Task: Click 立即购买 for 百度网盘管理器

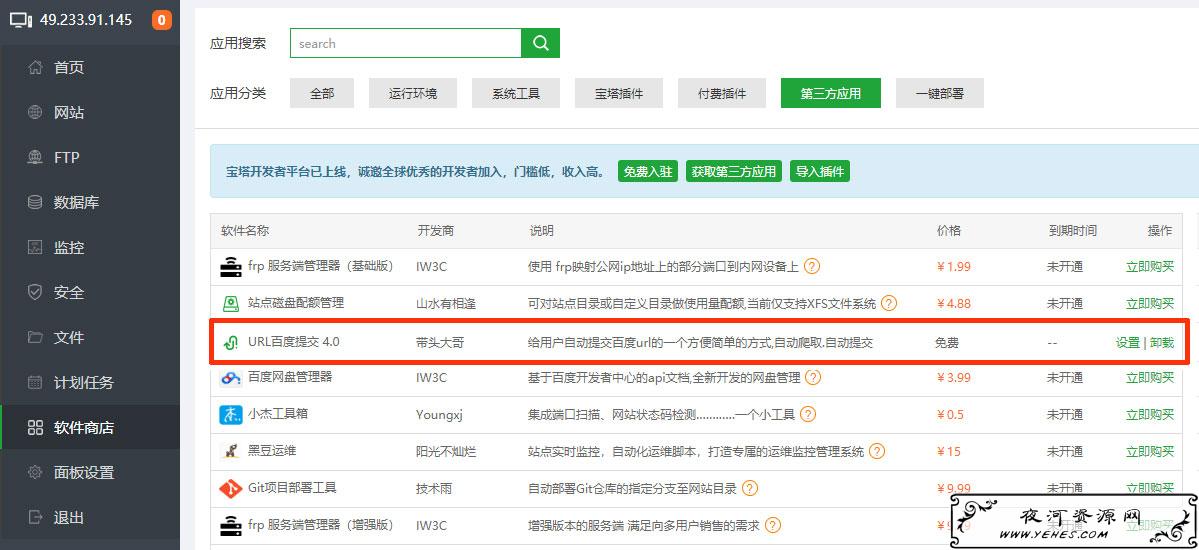Action: click(1150, 377)
